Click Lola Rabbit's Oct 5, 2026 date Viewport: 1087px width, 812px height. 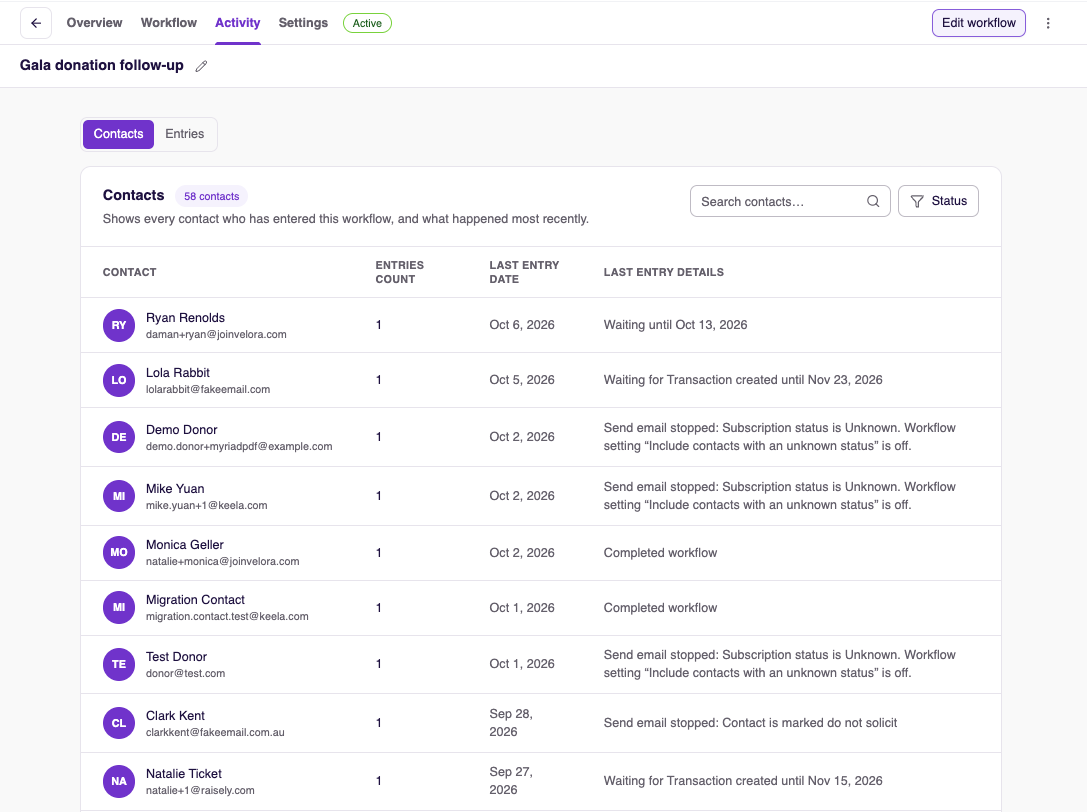click(x=522, y=379)
